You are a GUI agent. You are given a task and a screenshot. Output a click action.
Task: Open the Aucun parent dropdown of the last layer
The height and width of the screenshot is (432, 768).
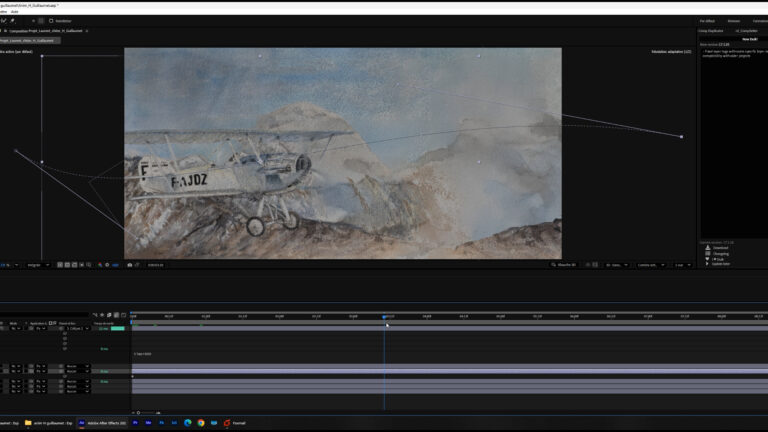point(77,391)
